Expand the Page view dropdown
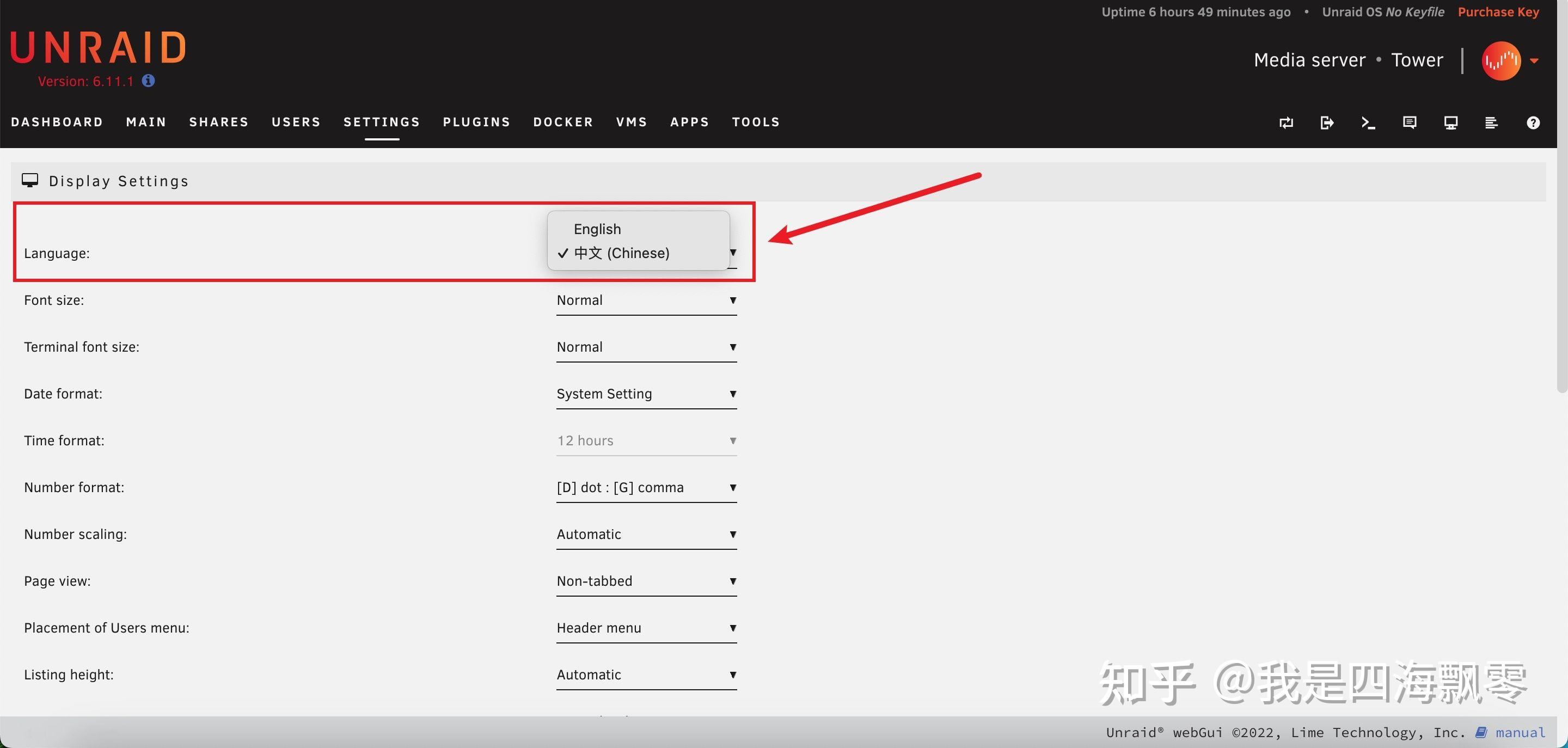This screenshot has height=748, width=1568. [x=646, y=581]
